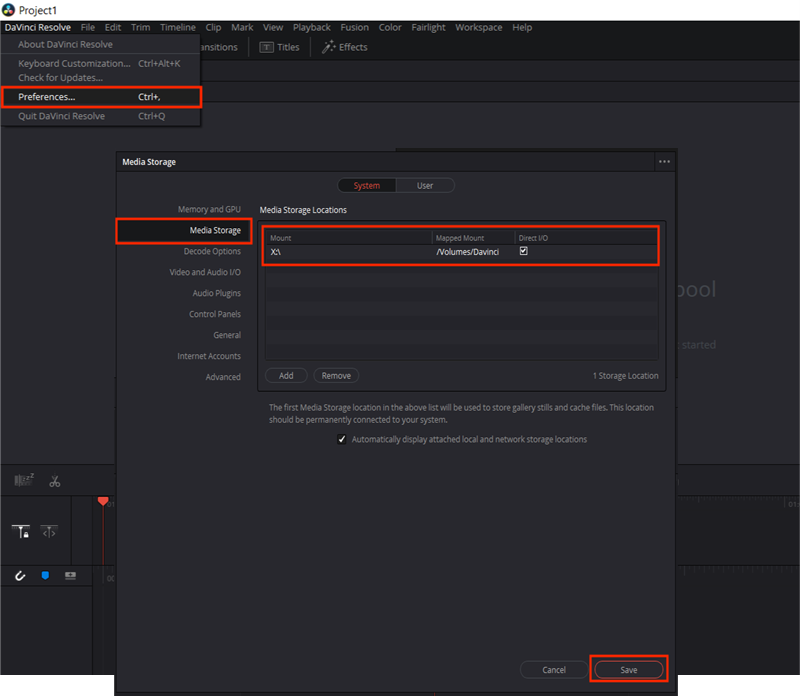
Task: Click the track view options icon
Action: coord(70,576)
